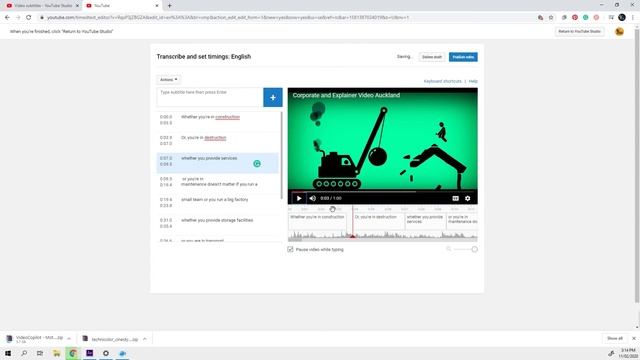Click Return to YouTube Studio button
640x360 pixels.
click(579, 31)
